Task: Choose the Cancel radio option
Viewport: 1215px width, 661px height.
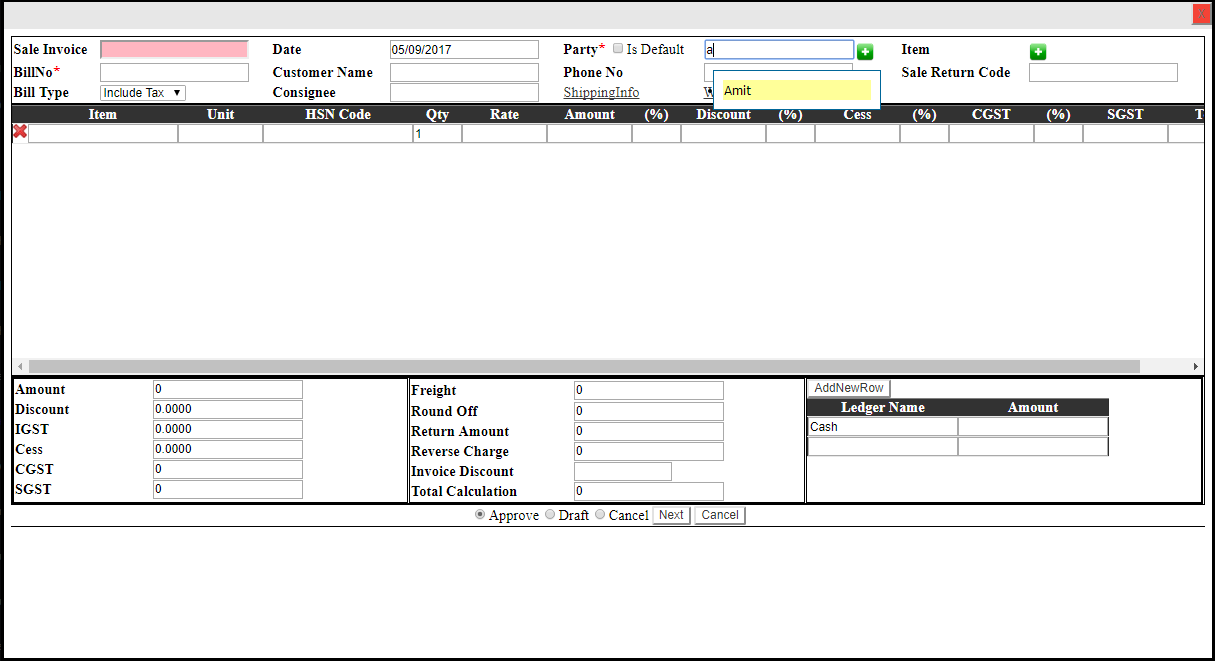Action: click(600, 514)
